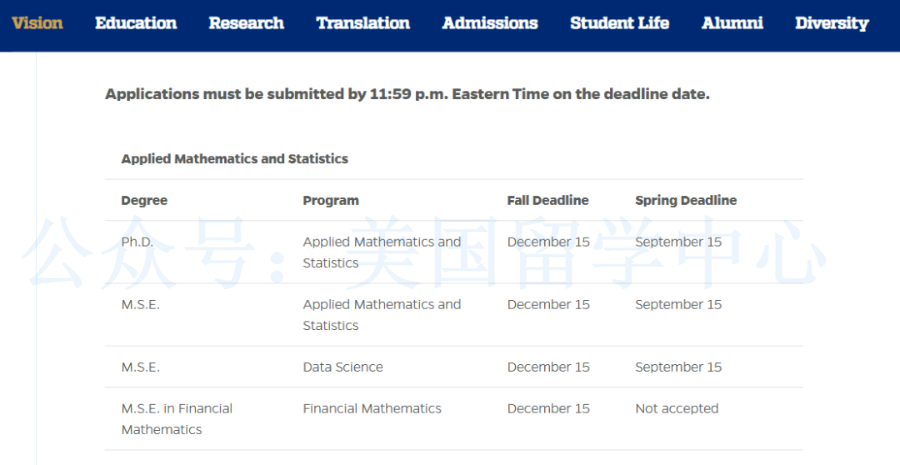
Task: Click the Program column header
Action: (x=331, y=200)
